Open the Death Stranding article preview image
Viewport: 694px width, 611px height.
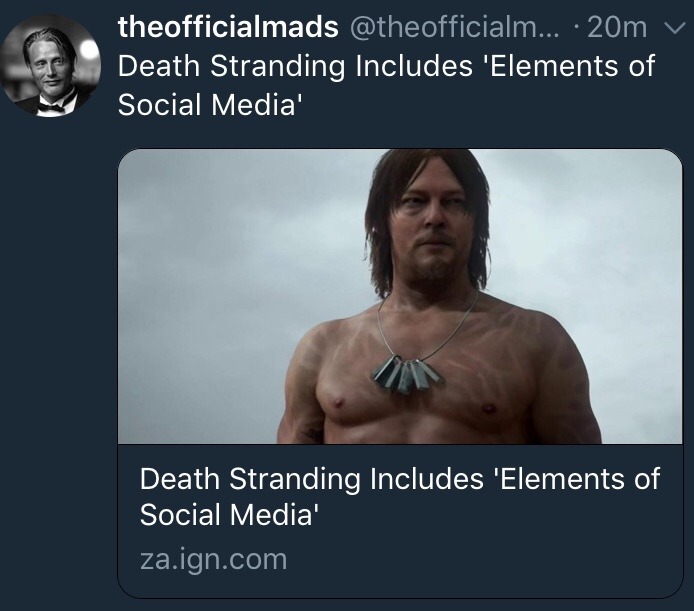pyautogui.click(x=399, y=296)
